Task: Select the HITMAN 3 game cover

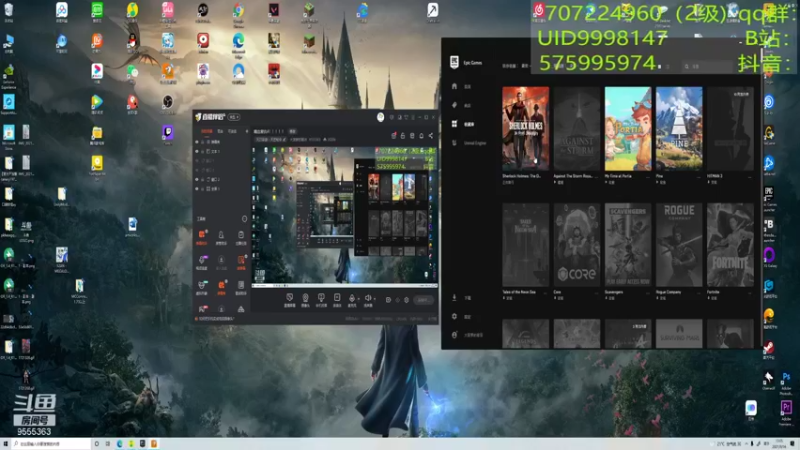Action: (x=730, y=129)
